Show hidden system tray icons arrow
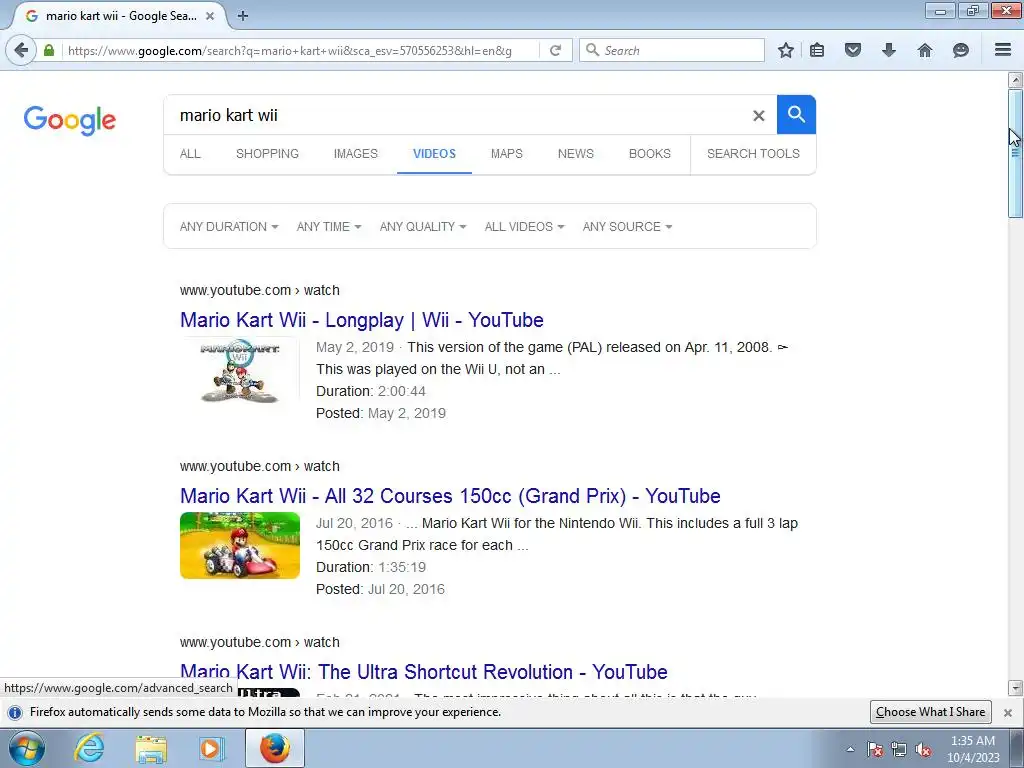The width and height of the screenshot is (1024, 768). (x=850, y=749)
